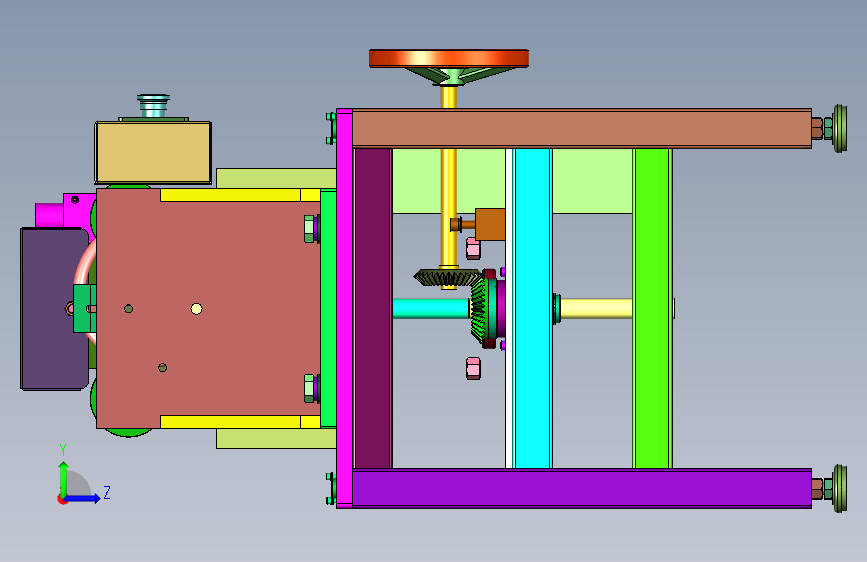Select the upper pink nut near gears
Image resolution: width=867 pixels, height=562 pixels.
tap(473, 248)
